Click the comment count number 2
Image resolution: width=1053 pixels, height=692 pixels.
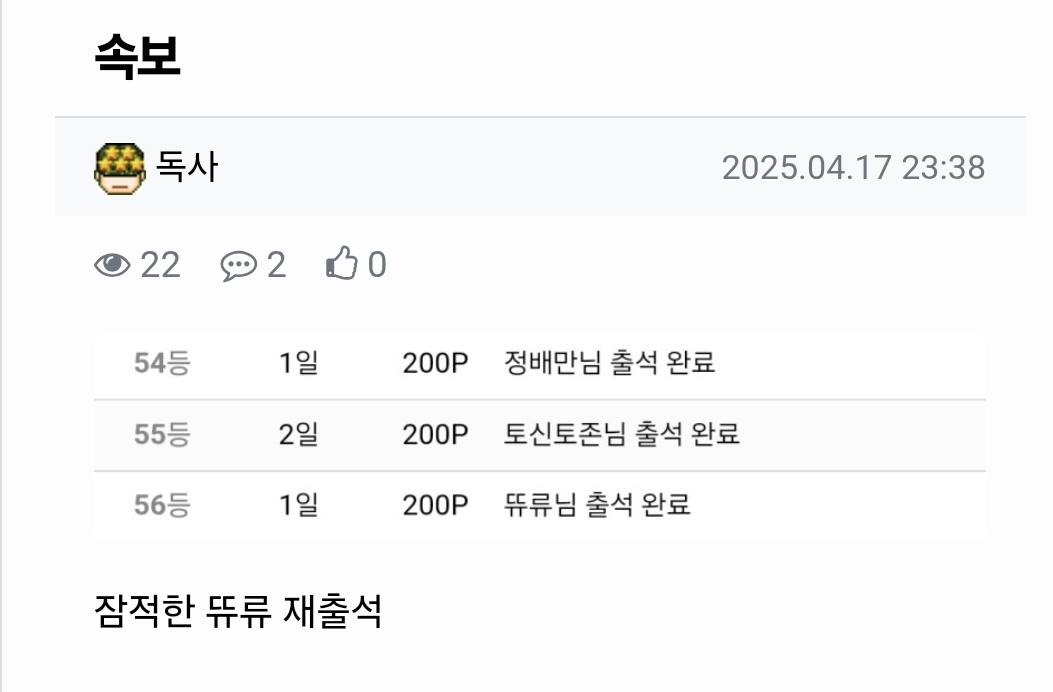click(x=276, y=265)
